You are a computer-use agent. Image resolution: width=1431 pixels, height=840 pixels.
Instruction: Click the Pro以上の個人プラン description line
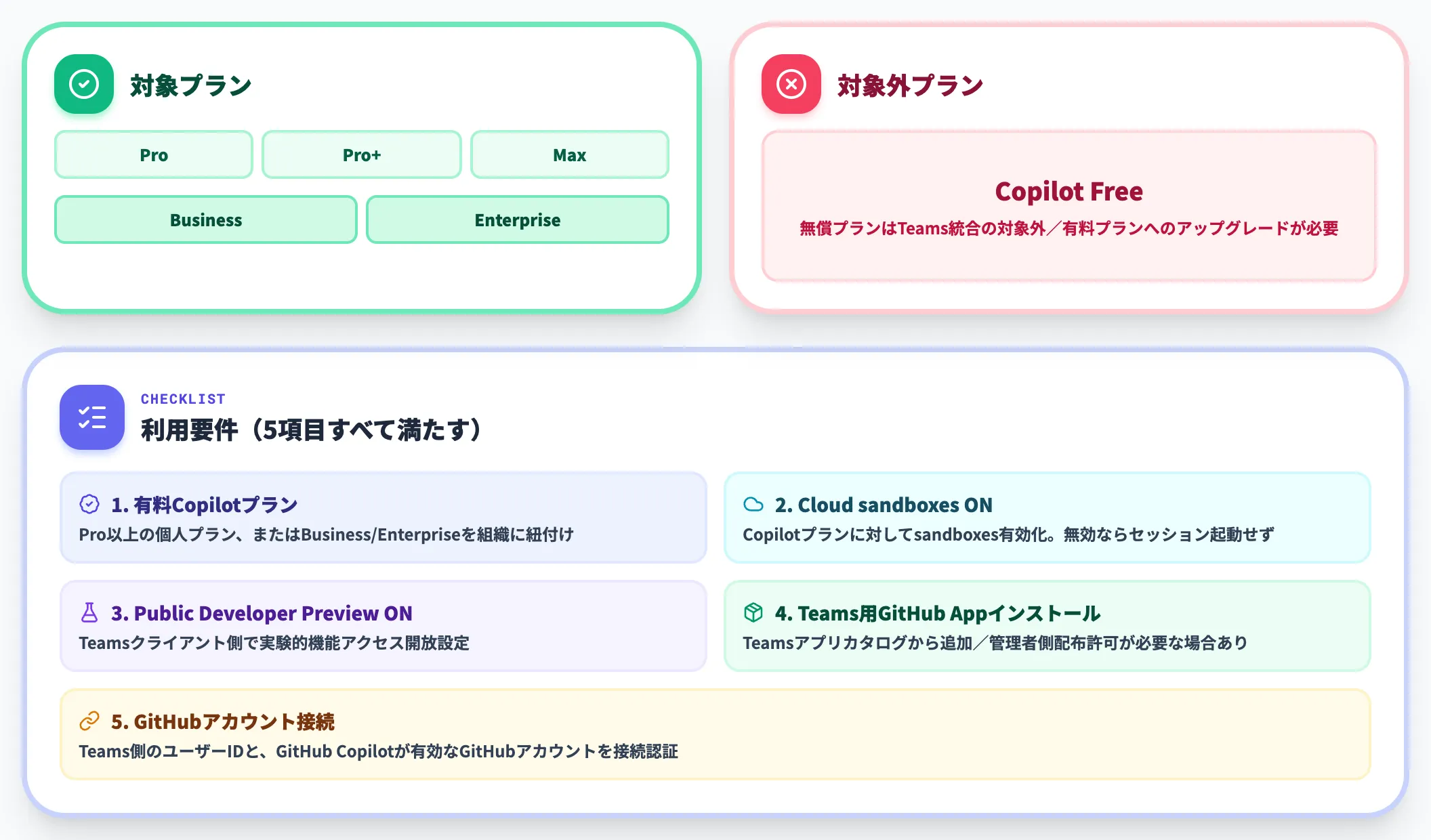click(x=327, y=534)
